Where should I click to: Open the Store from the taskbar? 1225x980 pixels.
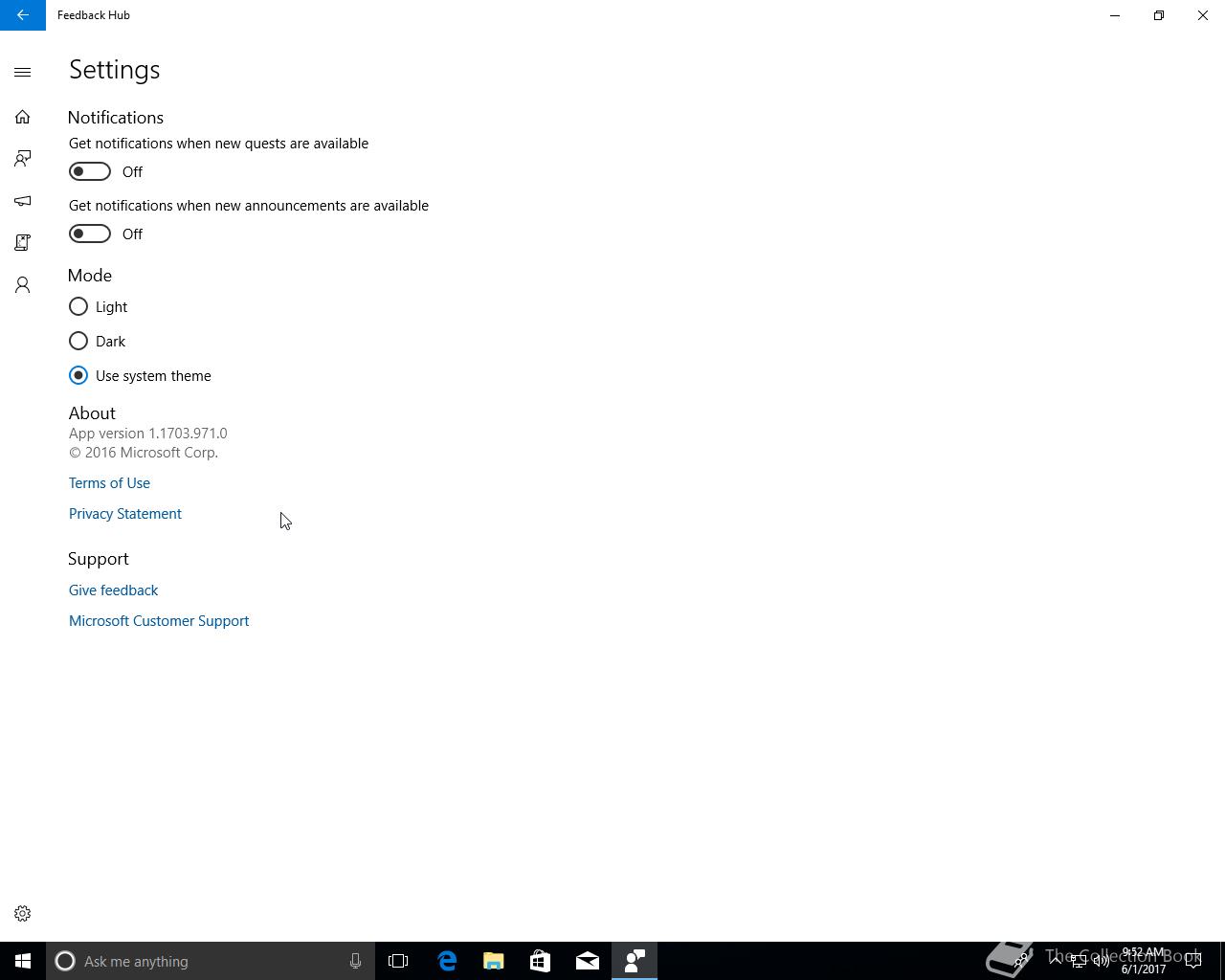(x=540, y=961)
